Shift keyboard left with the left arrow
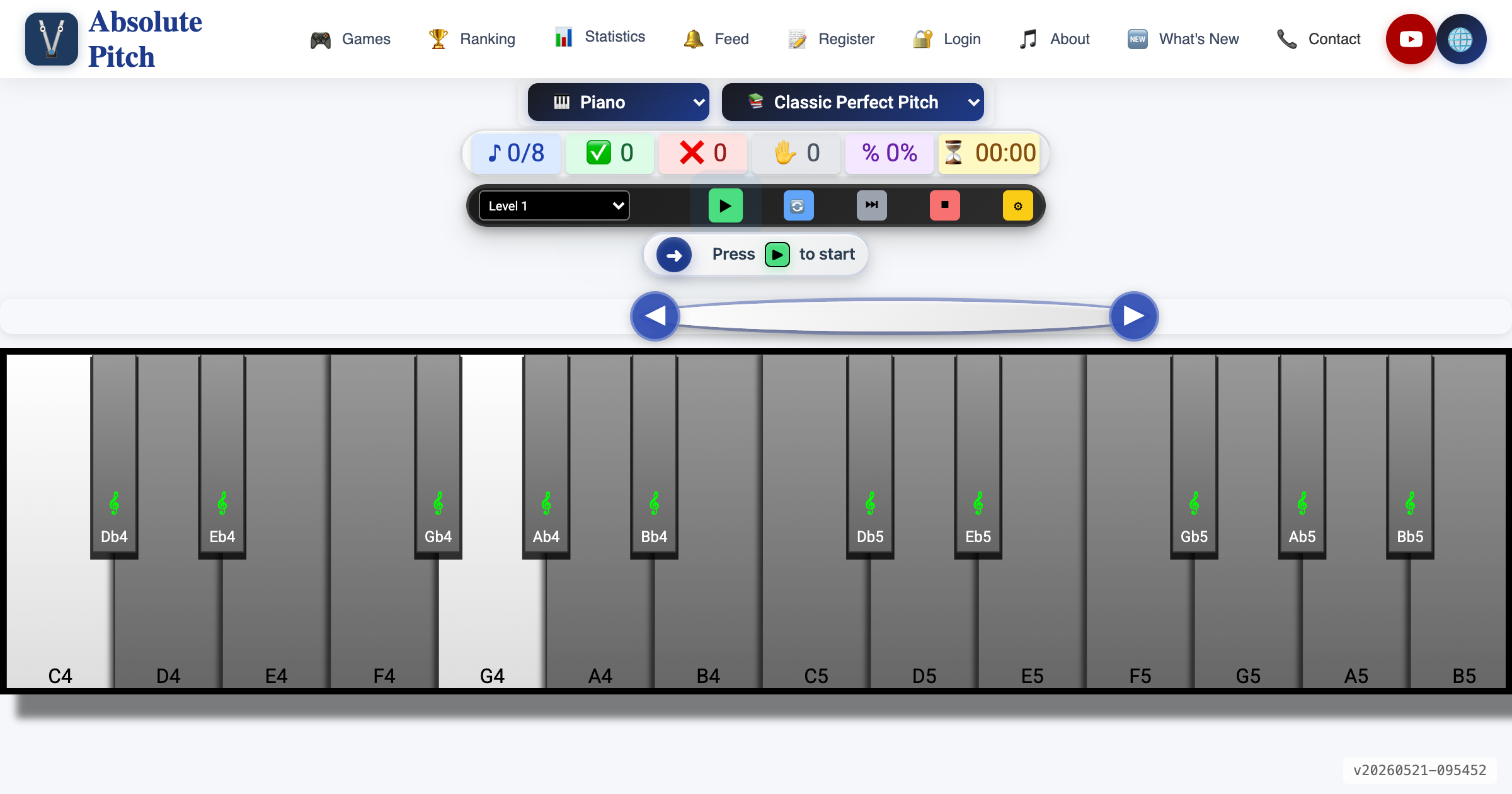The image size is (1512, 794). pyautogui.click(x=655, y=316)
